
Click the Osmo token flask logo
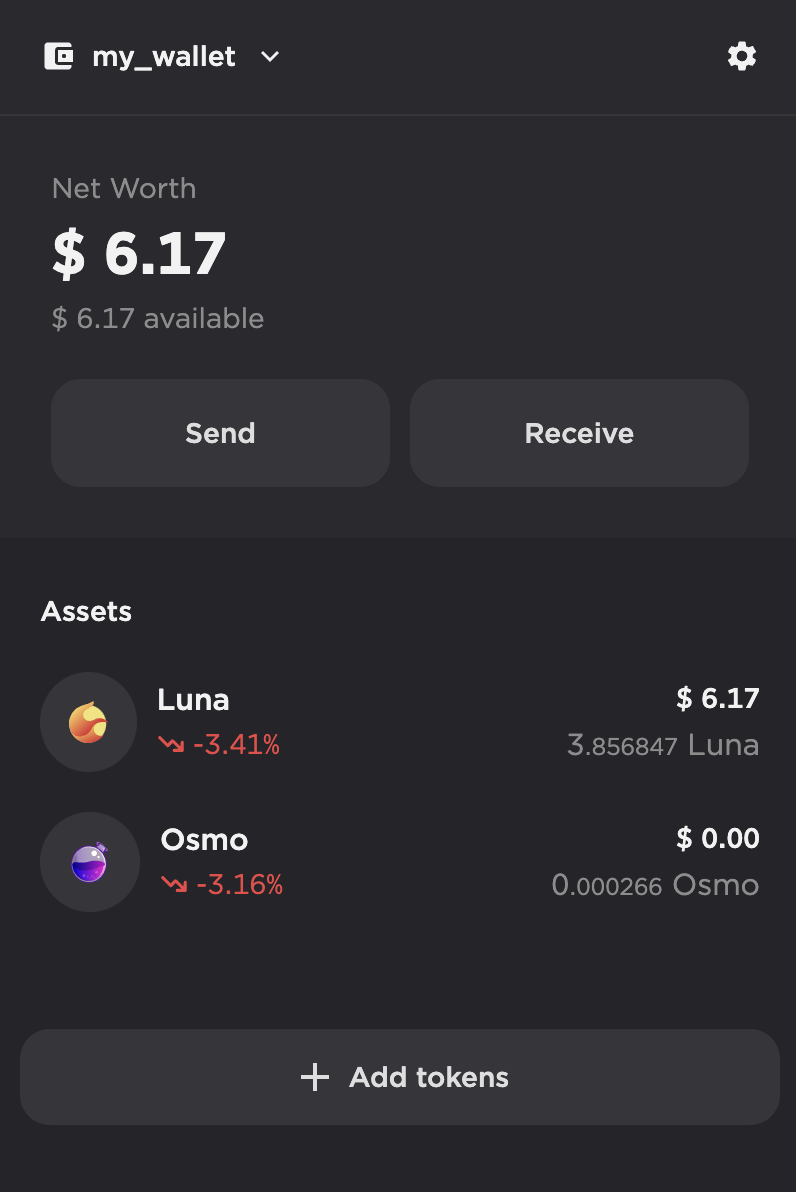[x=89, y=862]
